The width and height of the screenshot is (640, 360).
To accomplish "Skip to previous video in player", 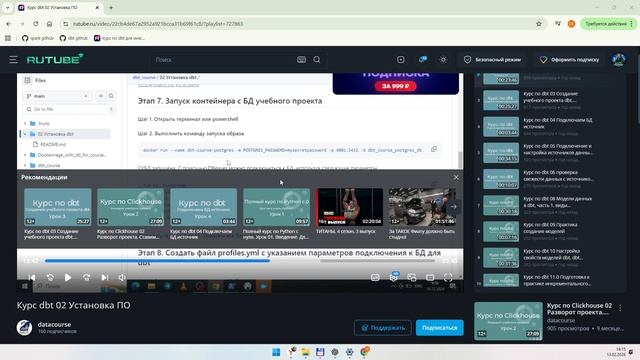I will (31, 278).
